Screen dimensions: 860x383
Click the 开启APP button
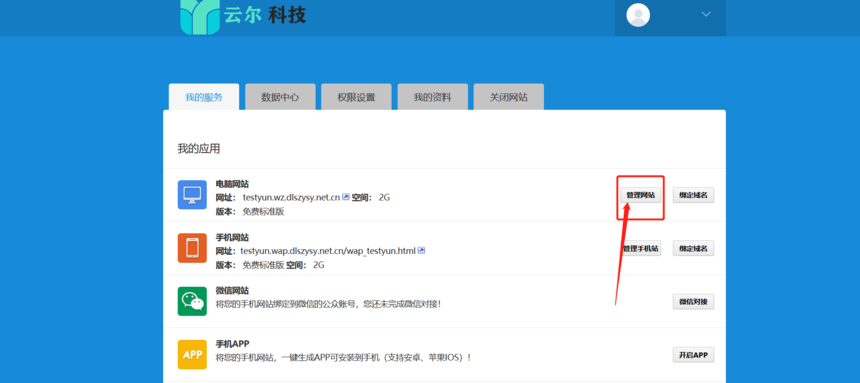click(x=693, y=355)
